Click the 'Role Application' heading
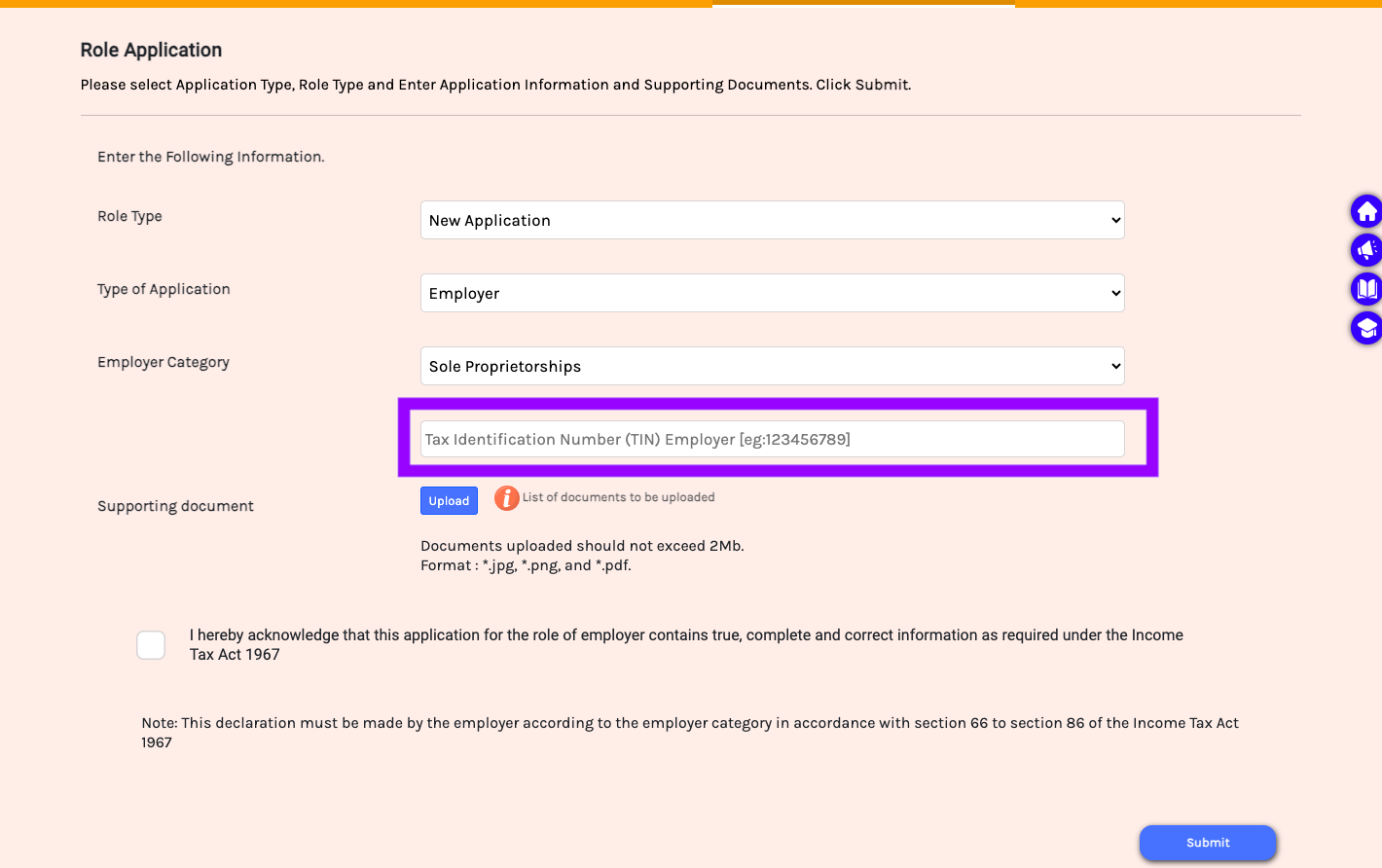Screen dimensions: 1382x868 [x=151, y=50]
